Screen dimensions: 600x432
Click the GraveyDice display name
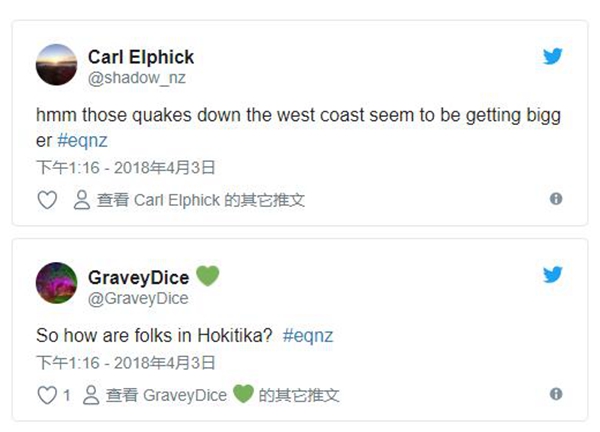pyautogui.click(x=138, y=275)
